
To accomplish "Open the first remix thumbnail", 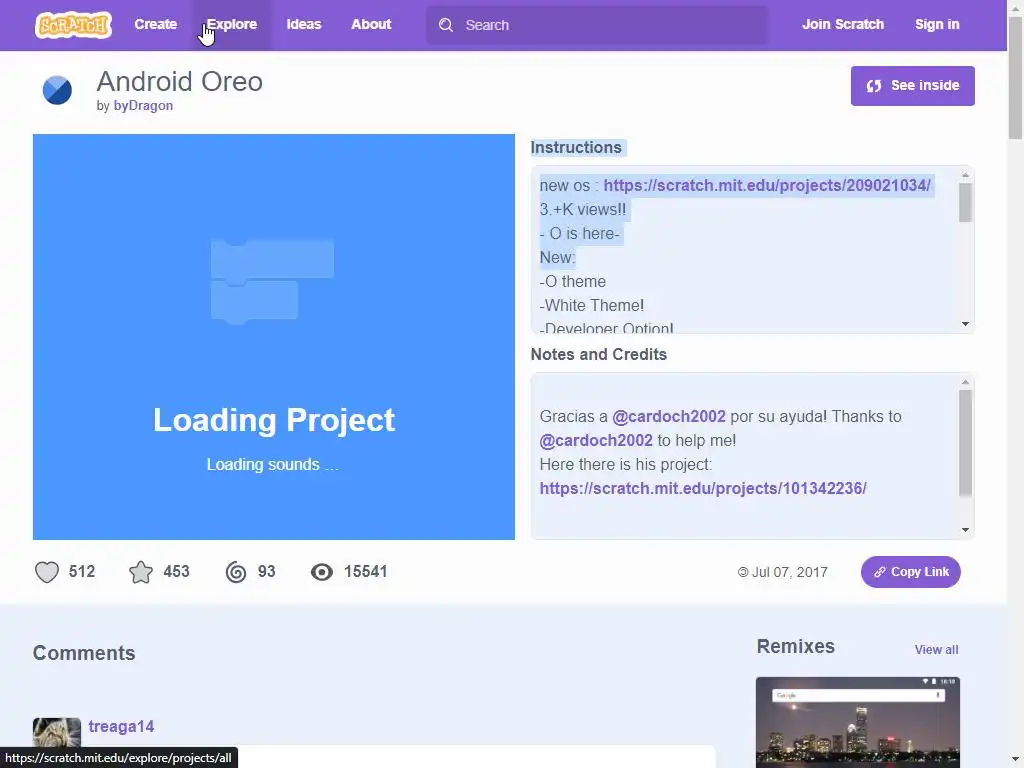I will pyautogui.click(x=857, y=722).
